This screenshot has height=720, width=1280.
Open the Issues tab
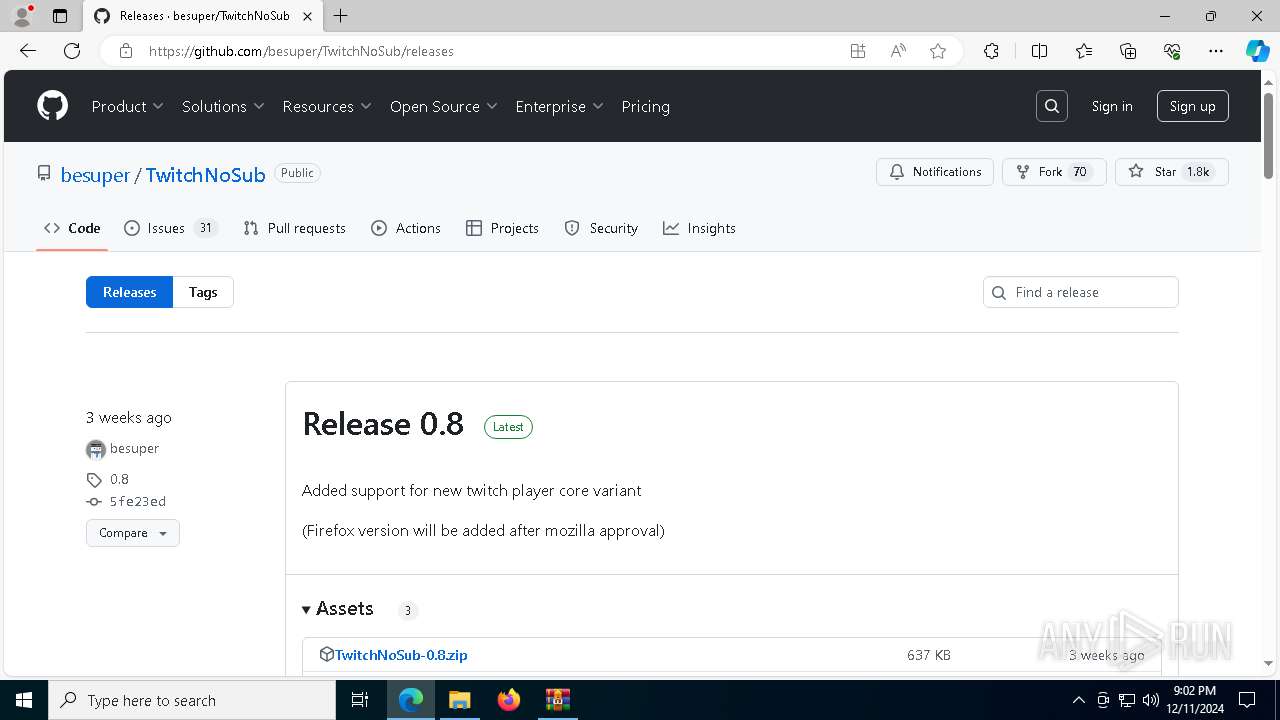(x=170, y=228)
